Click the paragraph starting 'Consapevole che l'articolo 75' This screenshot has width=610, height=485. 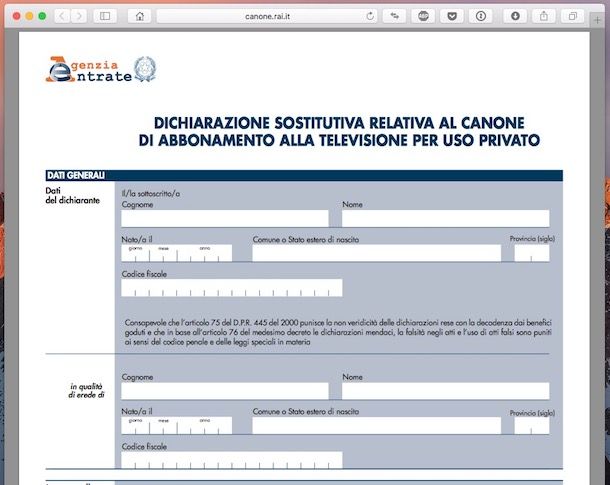(x=338, y=332)
